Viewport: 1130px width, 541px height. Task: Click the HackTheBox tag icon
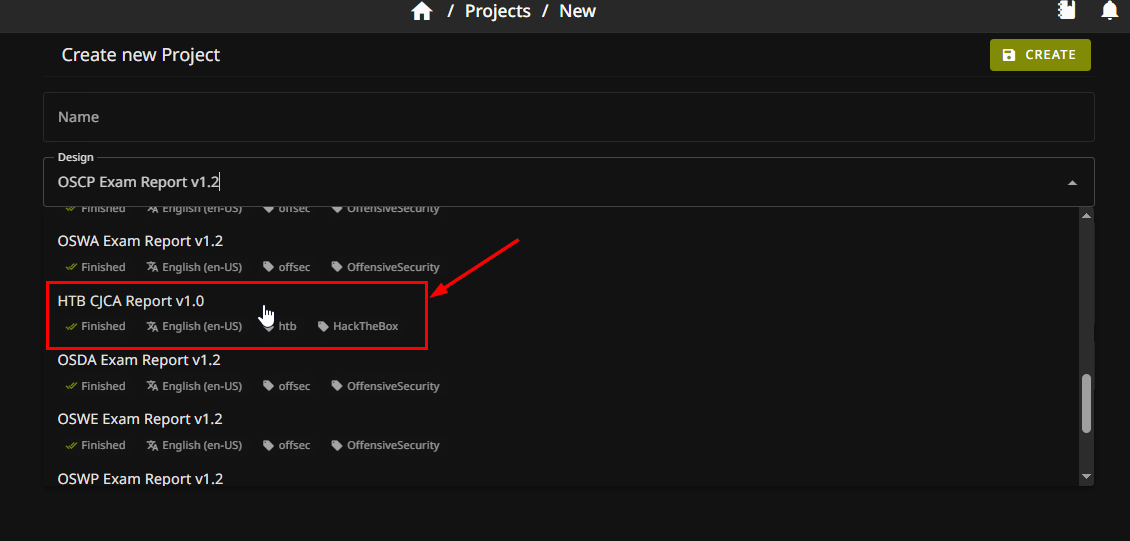click(x=322, y=326)
